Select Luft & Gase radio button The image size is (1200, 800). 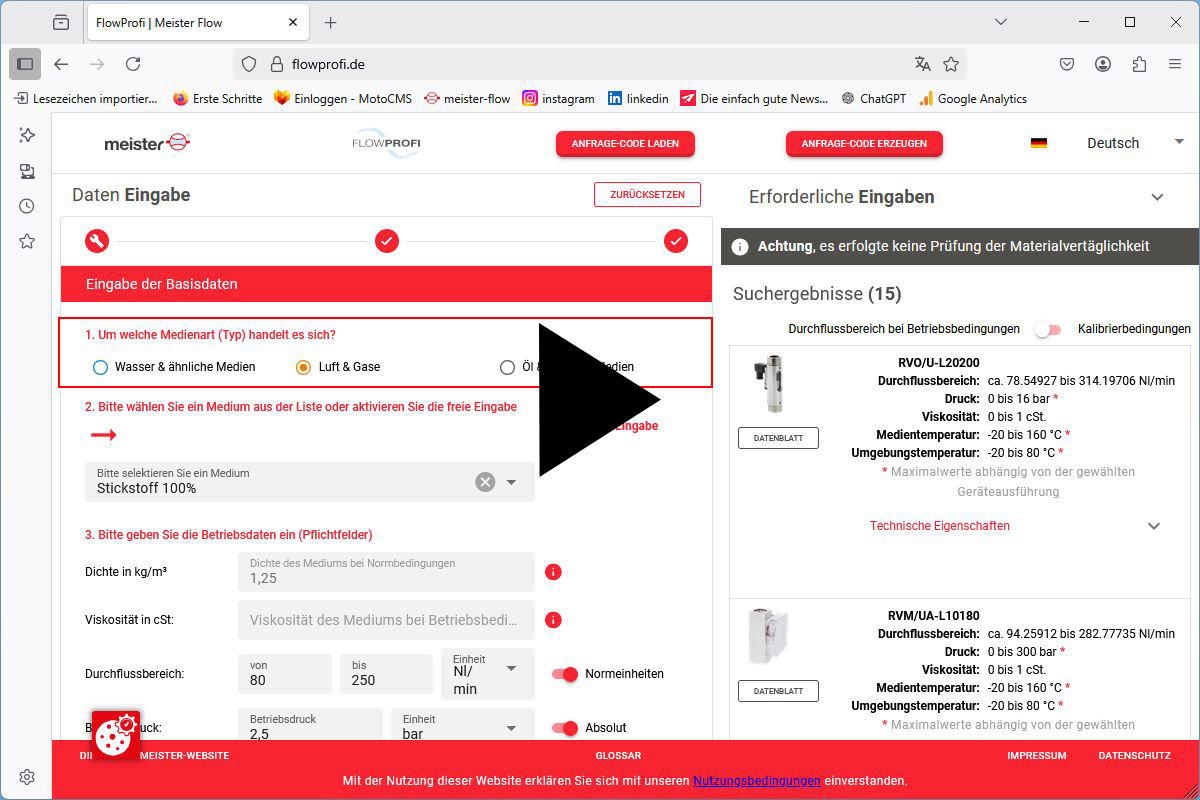tap(304, 367)
